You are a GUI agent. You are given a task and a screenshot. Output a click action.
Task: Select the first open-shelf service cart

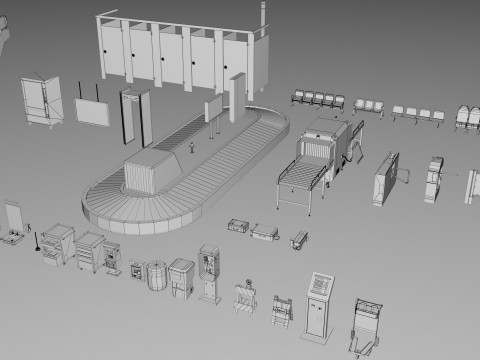tap(58, 245)
